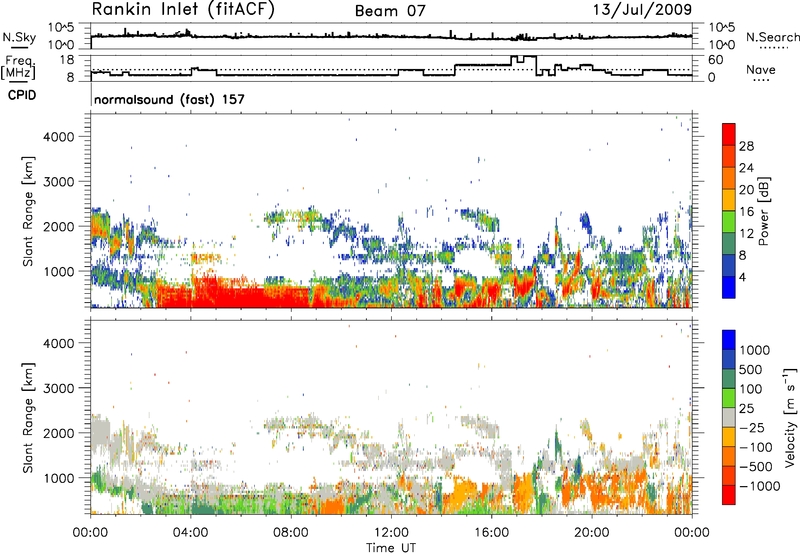800x554 pixels.
Task: Click the "Power [dB]" colorbar title
Action: 763,211
